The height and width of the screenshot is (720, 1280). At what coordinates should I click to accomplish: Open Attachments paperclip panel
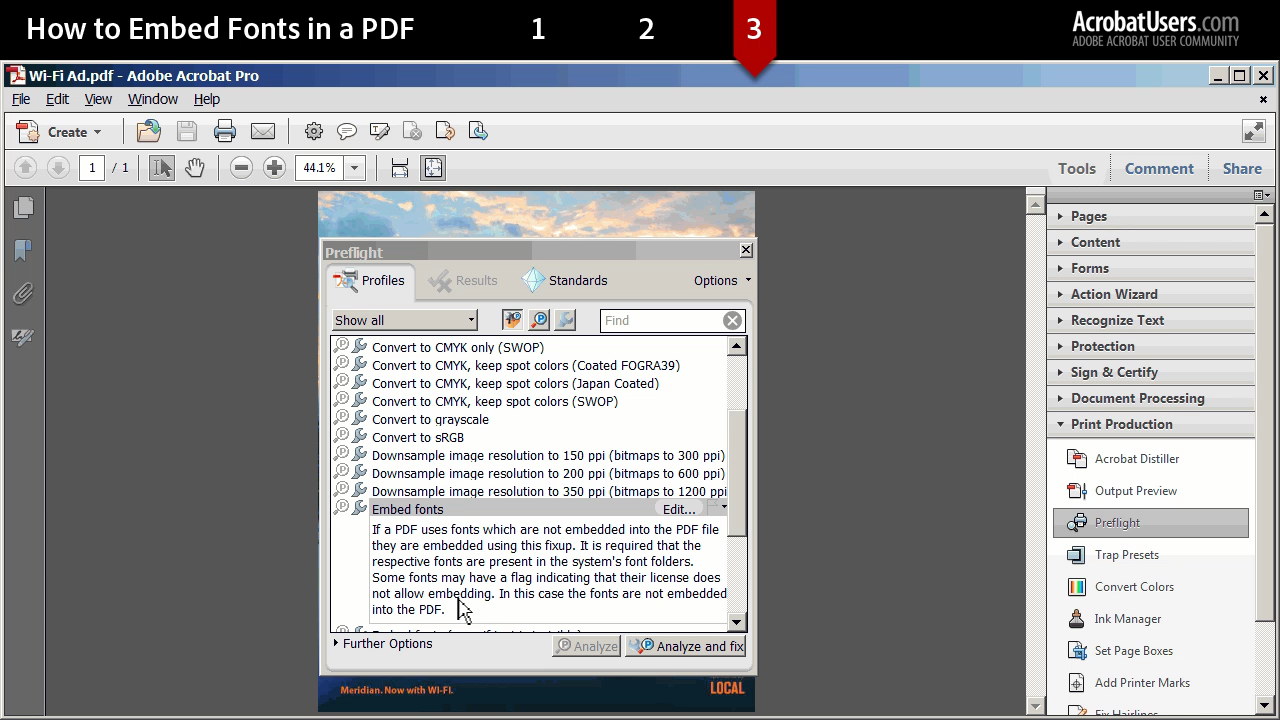(23, 293)
